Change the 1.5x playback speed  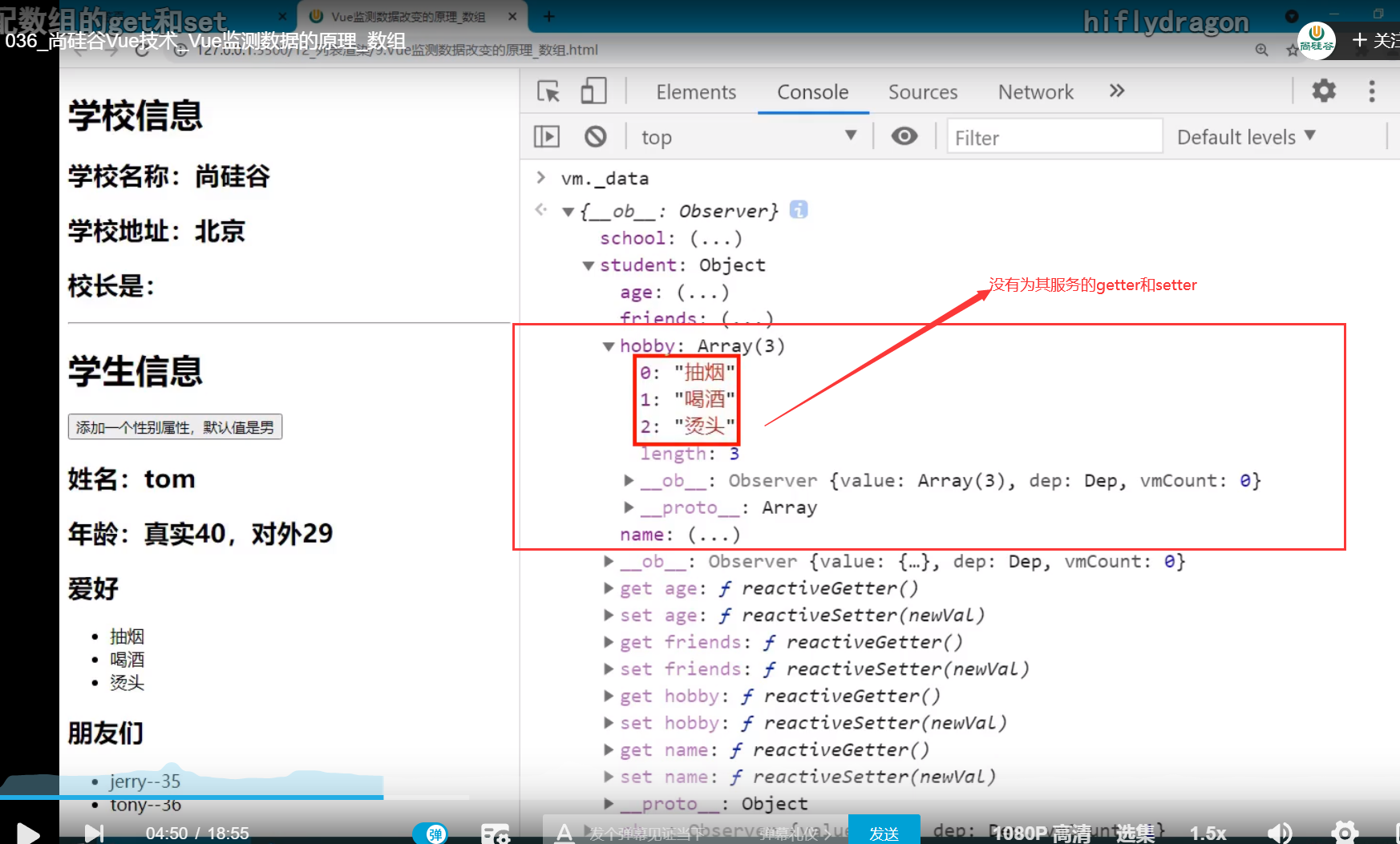1208,834
